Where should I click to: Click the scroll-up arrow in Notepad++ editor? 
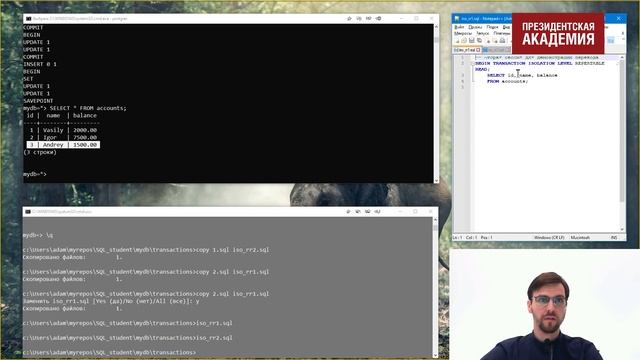(x=622, y=58)
